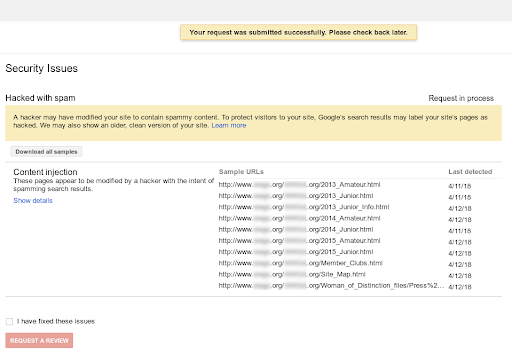
Task: Open the Learn more link
Action: (x=229, y=125)
